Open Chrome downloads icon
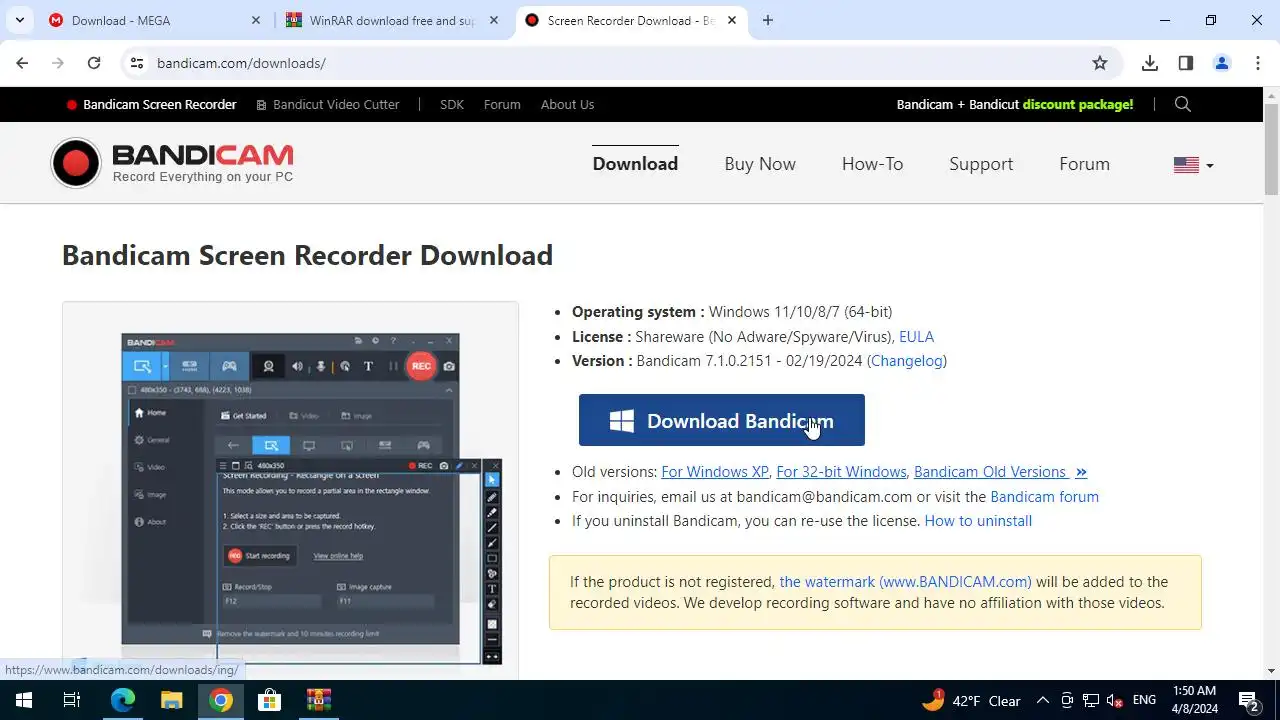This screenshot has height=720, width=1280. tap(1150, 63)
